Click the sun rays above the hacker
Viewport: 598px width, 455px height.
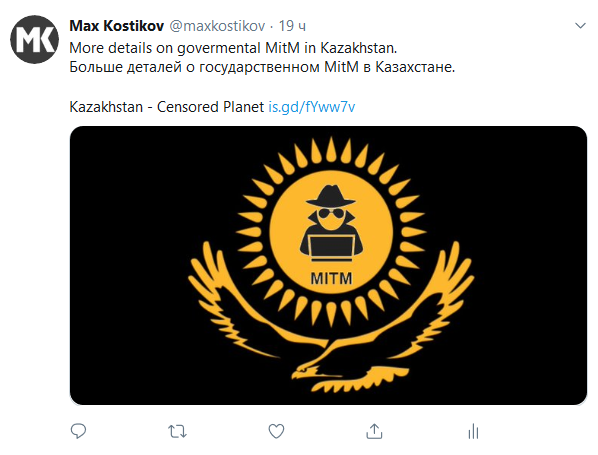coord(331,156)
